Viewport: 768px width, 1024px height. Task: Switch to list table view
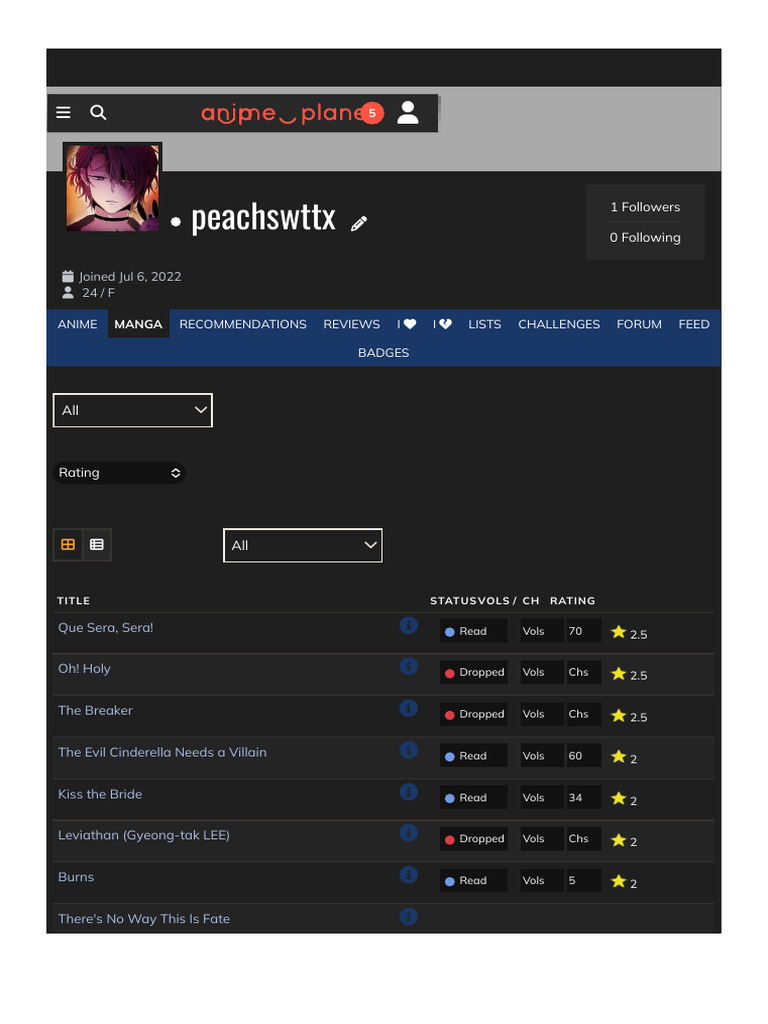pyautogui.click(x=97, y=545)
